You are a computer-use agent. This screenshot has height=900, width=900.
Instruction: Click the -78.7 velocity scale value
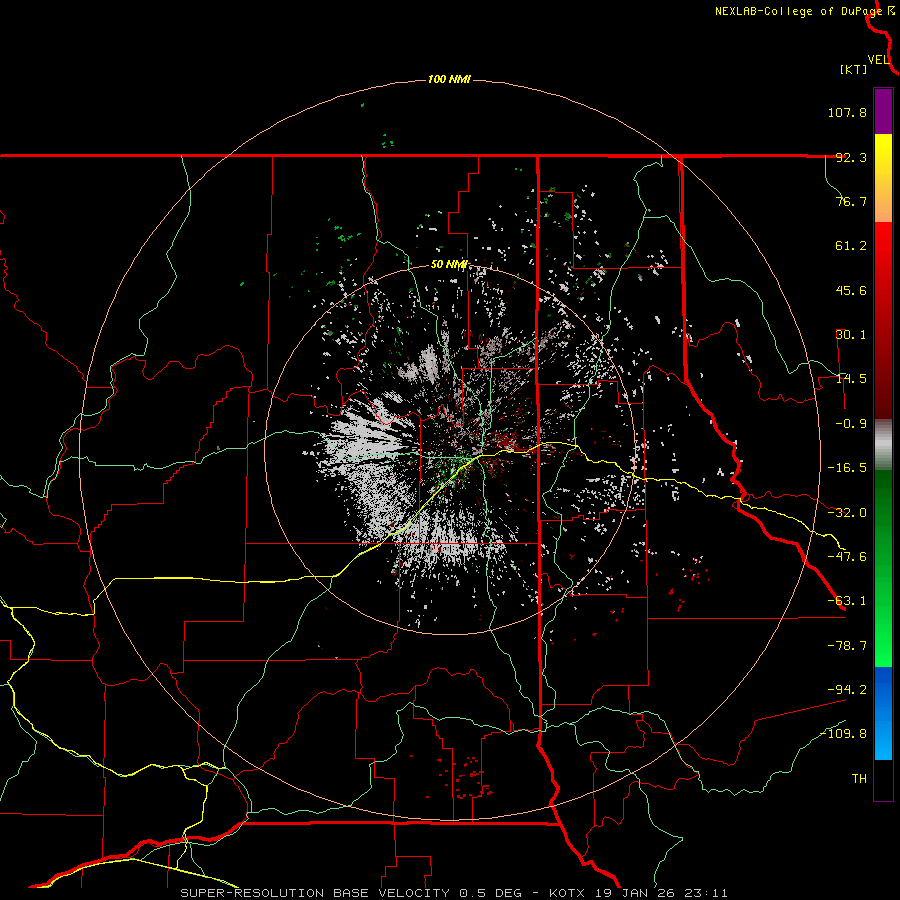847,646
